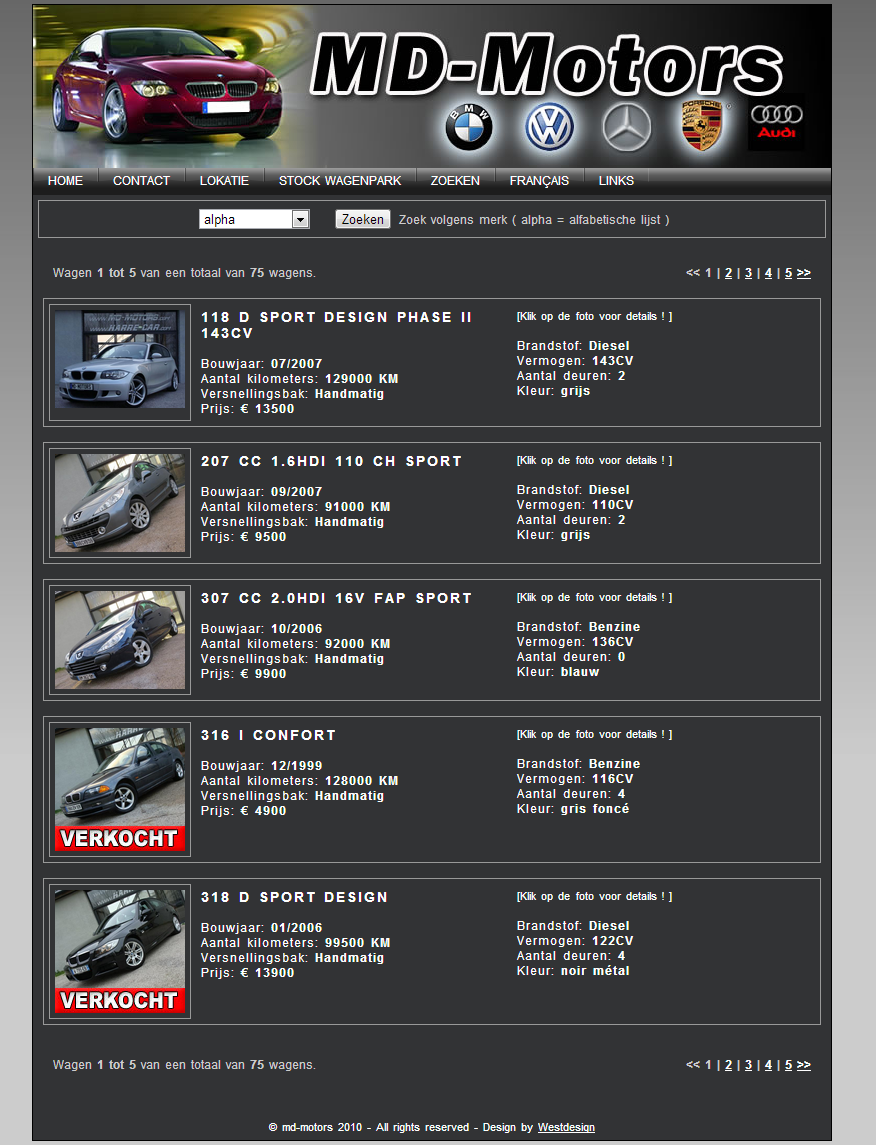
Task: Click next page arrows in bottom pagination
Action: tap(804, 1065)
